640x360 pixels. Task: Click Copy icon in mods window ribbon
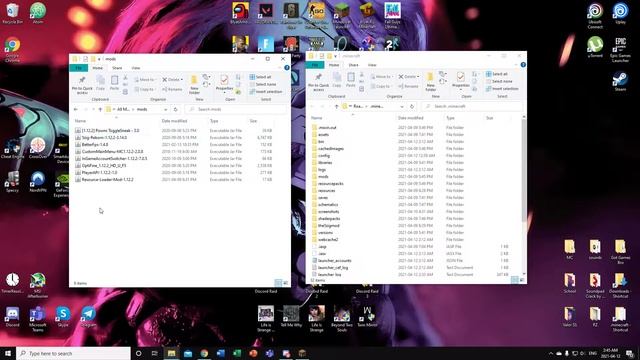tap(100, 83)
